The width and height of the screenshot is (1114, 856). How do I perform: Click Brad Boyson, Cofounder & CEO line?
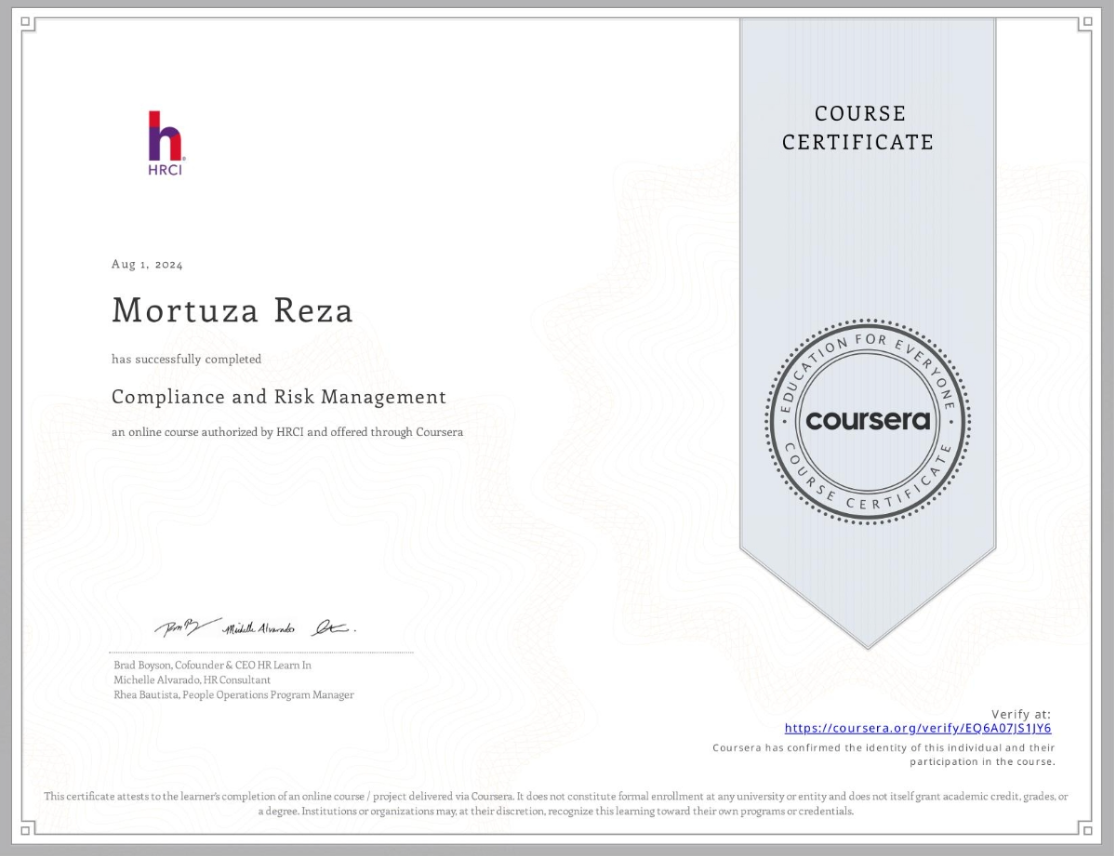pyautogui.click(x=212, y=665)
